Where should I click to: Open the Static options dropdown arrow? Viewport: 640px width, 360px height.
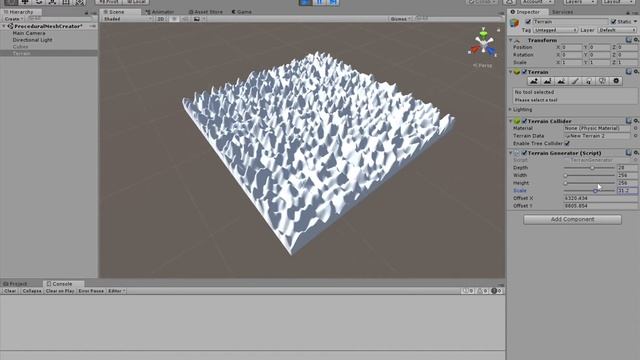(635, 21)
